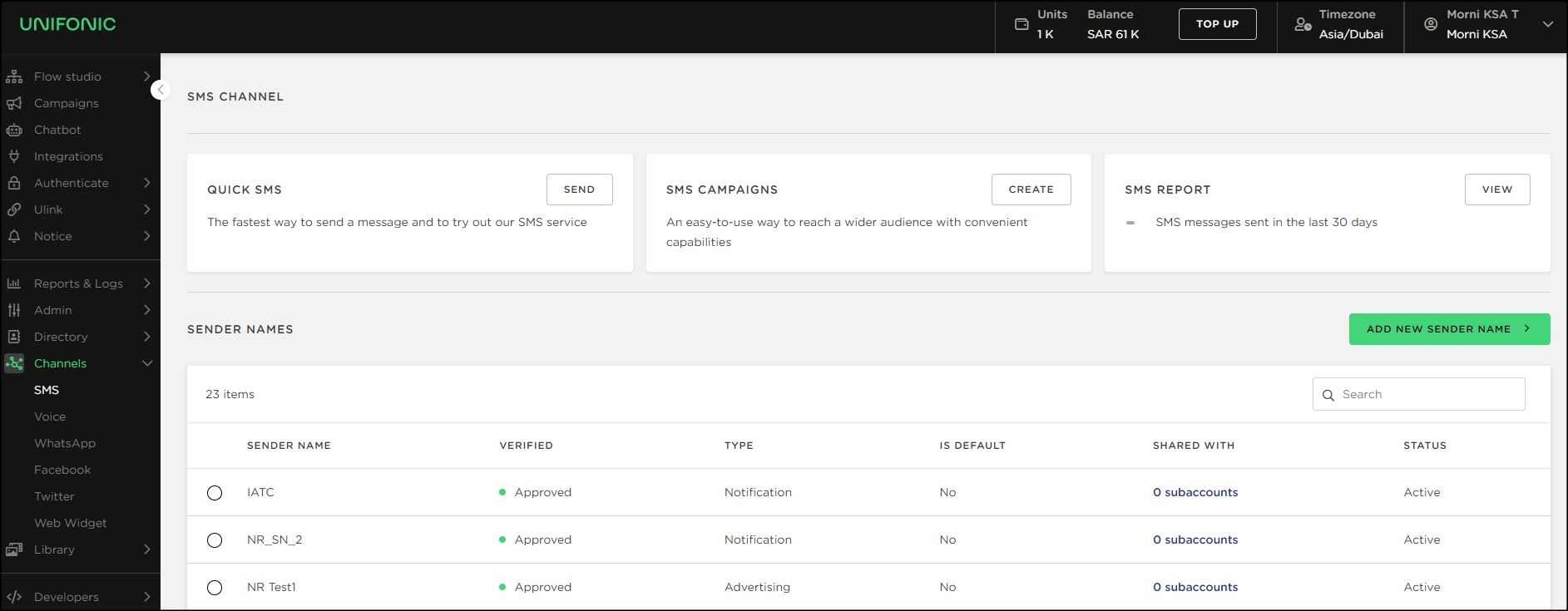1568x611 pixels.
Task: Click the Developers code icon
Action: 14,597
